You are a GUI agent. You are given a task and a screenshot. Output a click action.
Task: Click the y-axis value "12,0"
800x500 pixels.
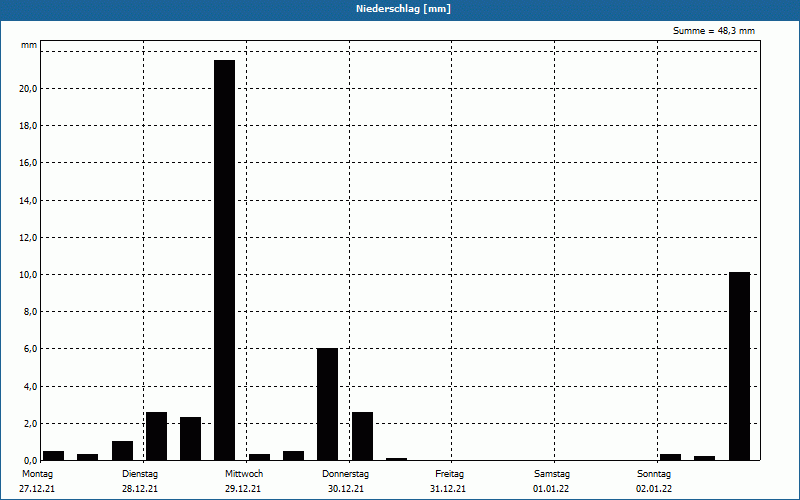[28, 238]
